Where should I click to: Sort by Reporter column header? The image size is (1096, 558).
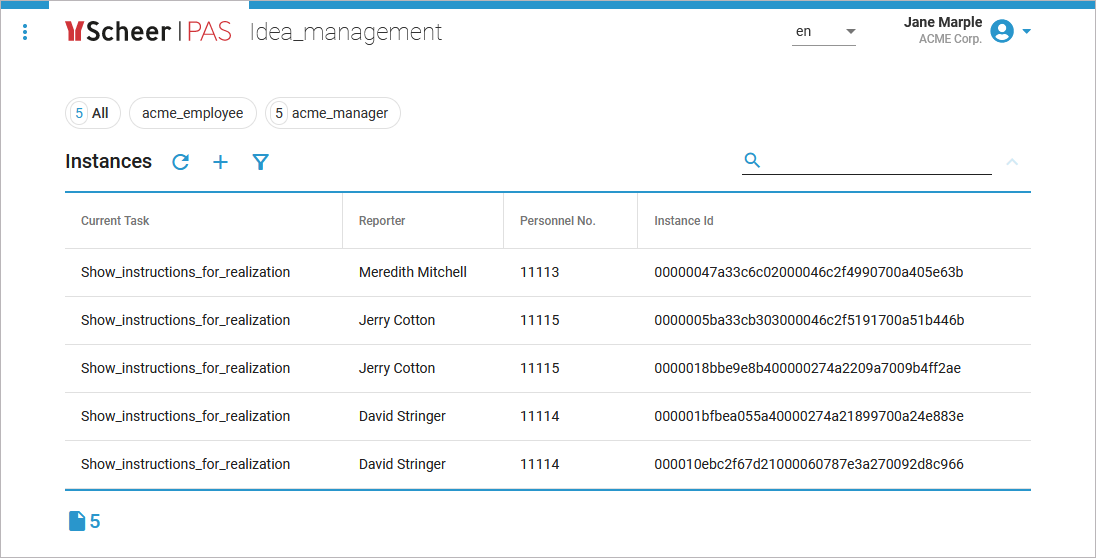(x=382, y=221)
